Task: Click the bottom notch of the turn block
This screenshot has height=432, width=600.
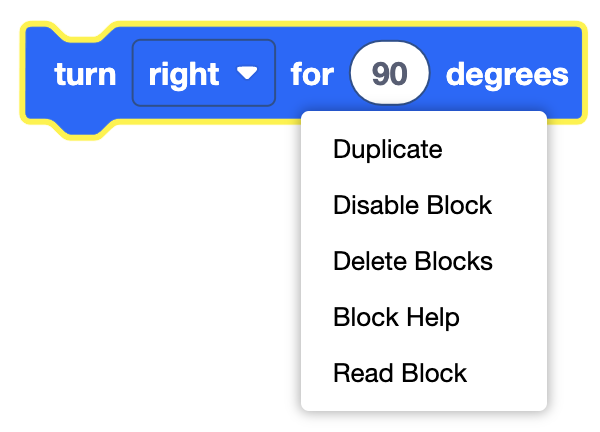Action: [x=84, y=126]
